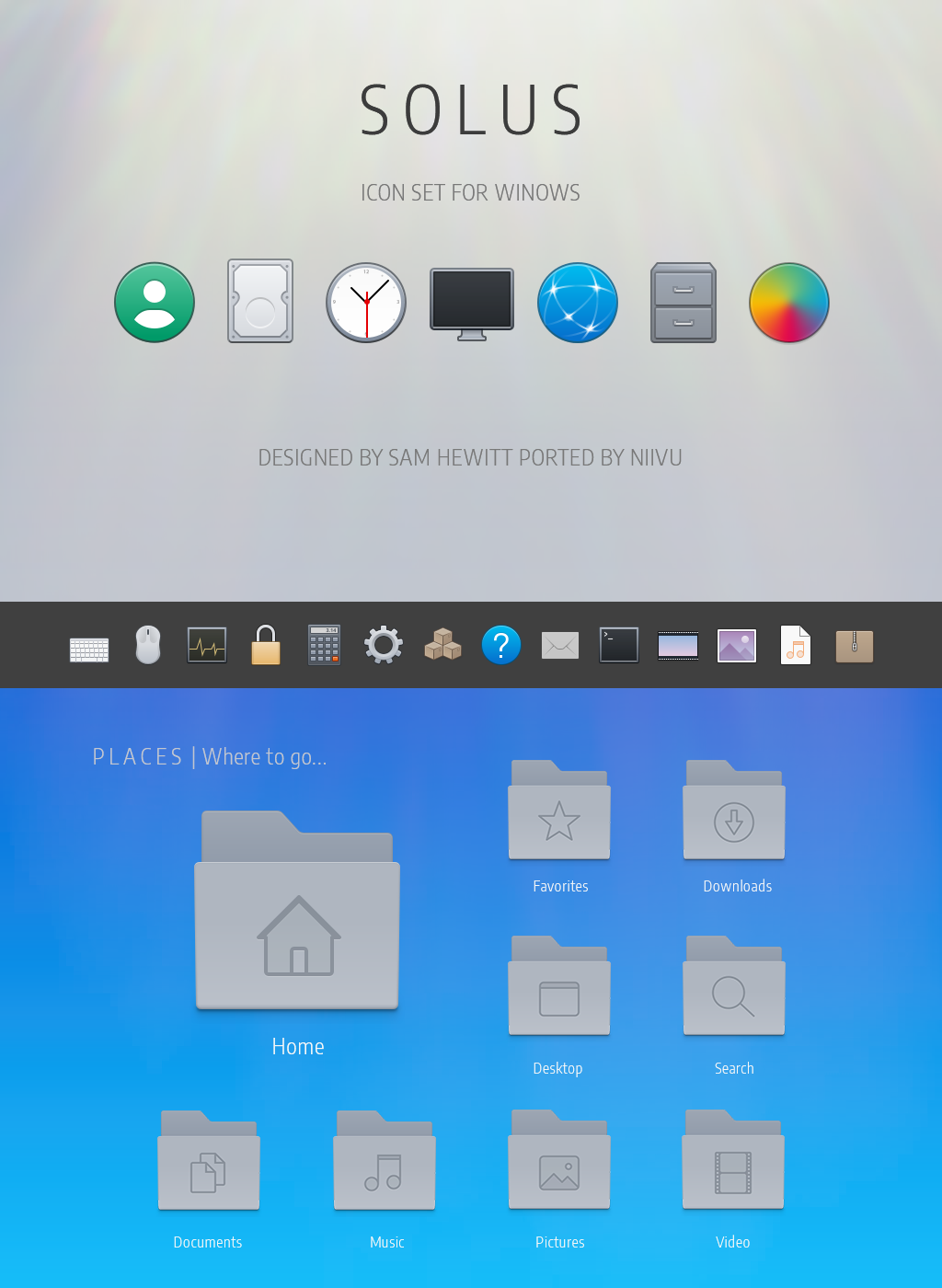Image resolution: width=942 pixels, height=1288 pixels.
Task: Click the zipped archive icon
Action: click(854, 645)
